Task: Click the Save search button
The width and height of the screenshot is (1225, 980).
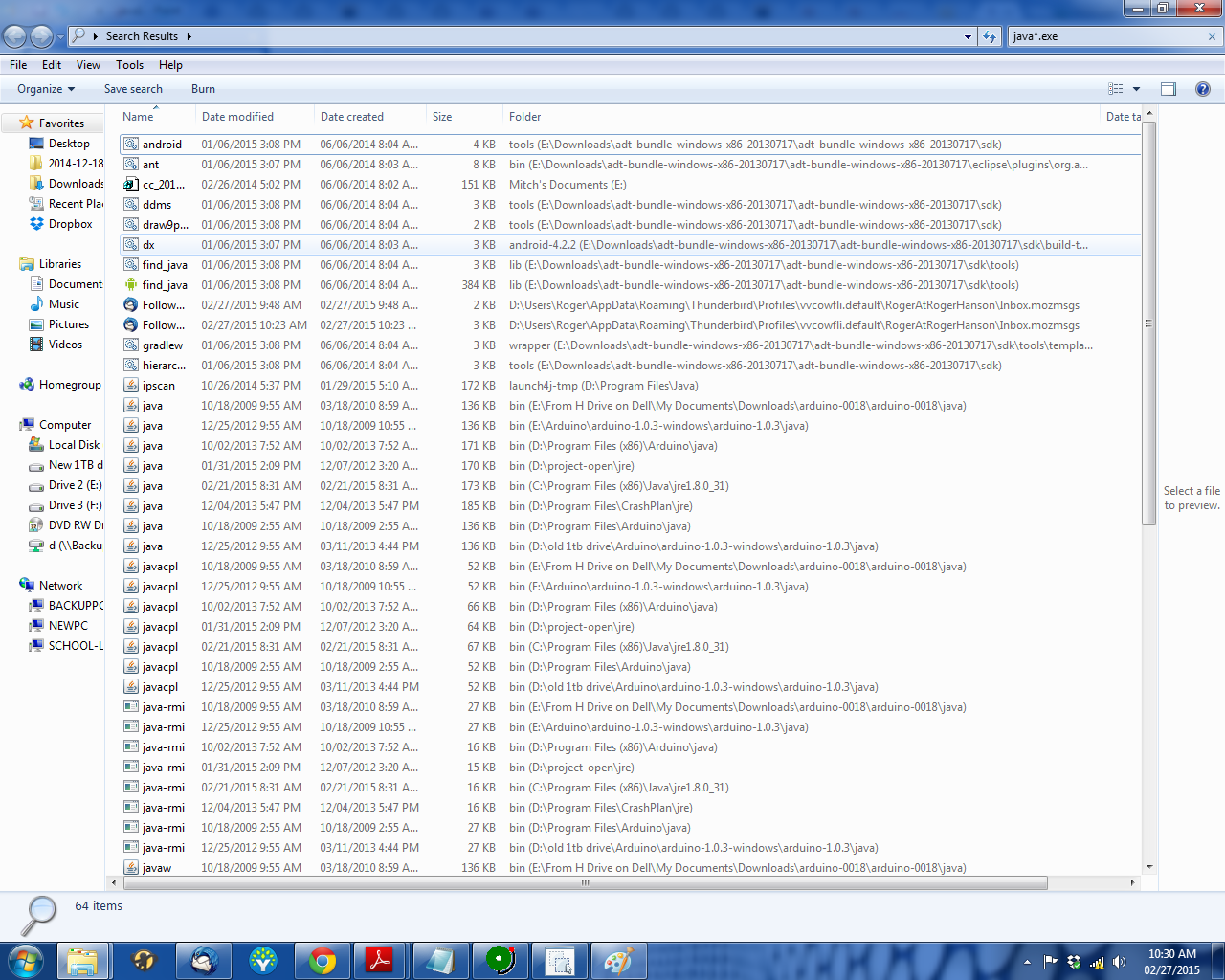Action: 133,89
